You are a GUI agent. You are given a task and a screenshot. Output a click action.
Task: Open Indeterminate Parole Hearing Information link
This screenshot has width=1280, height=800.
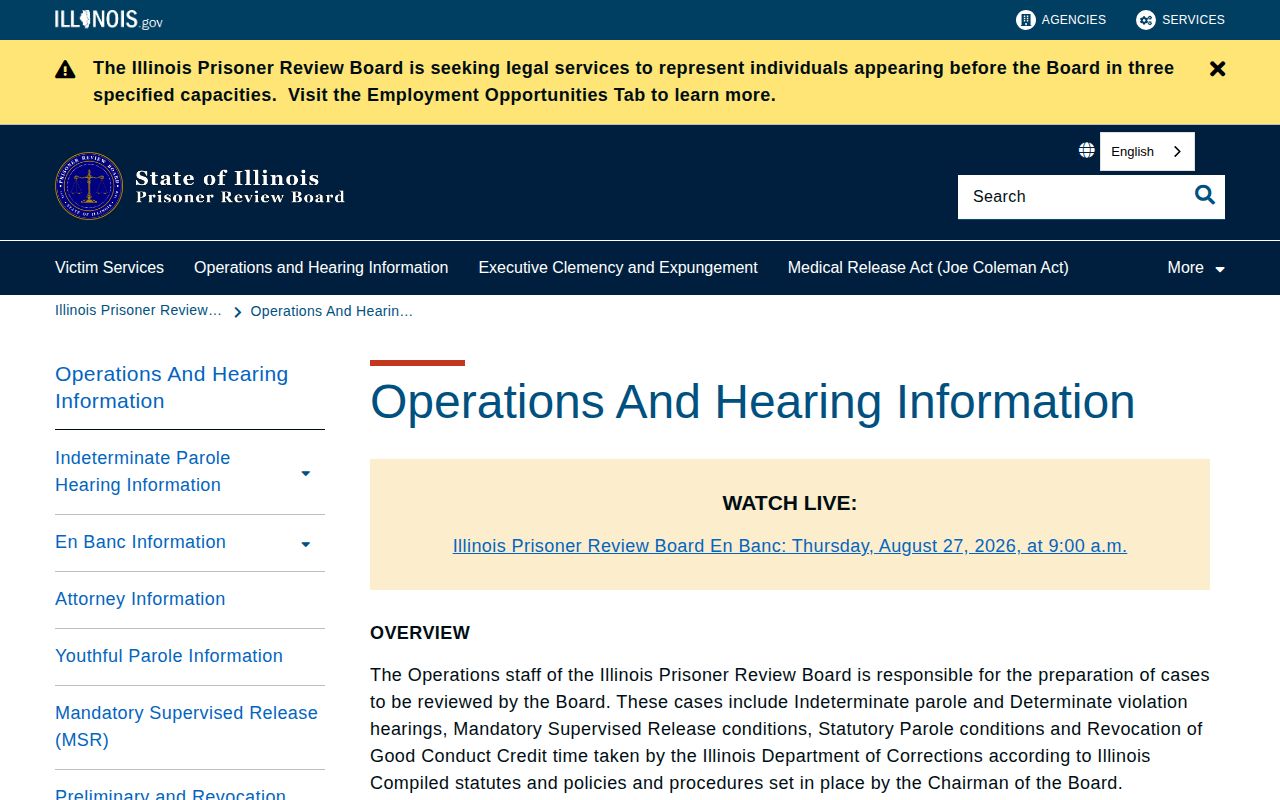(x=142, y=471)
